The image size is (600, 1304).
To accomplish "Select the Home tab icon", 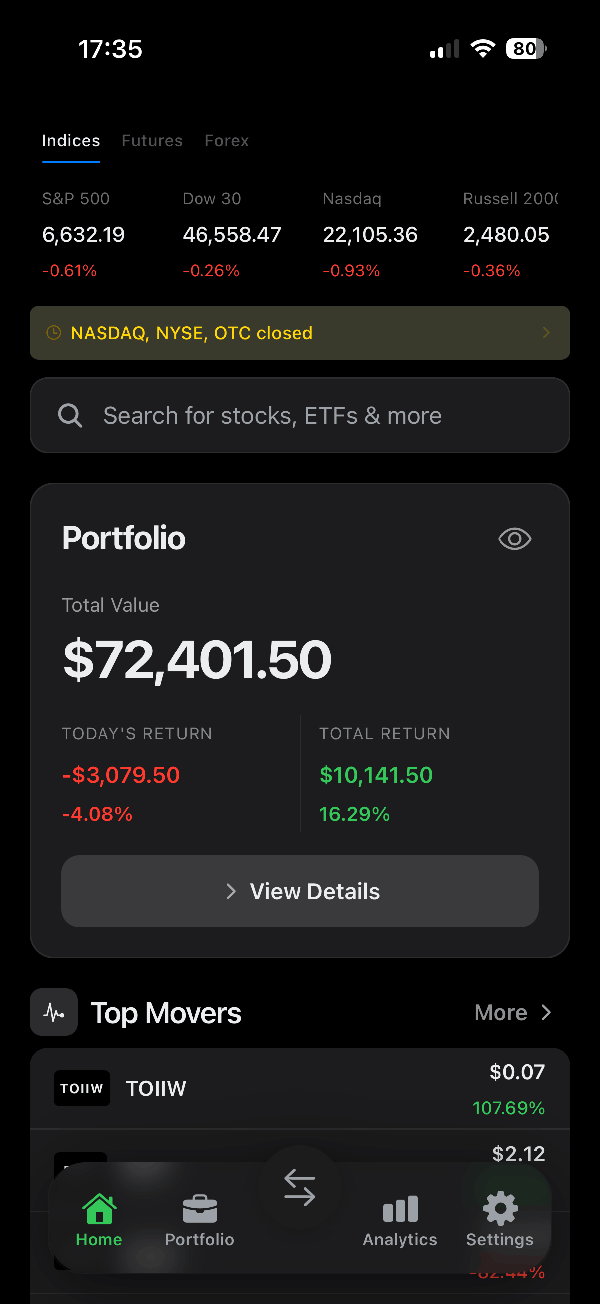I will (x=99, y=1209).
